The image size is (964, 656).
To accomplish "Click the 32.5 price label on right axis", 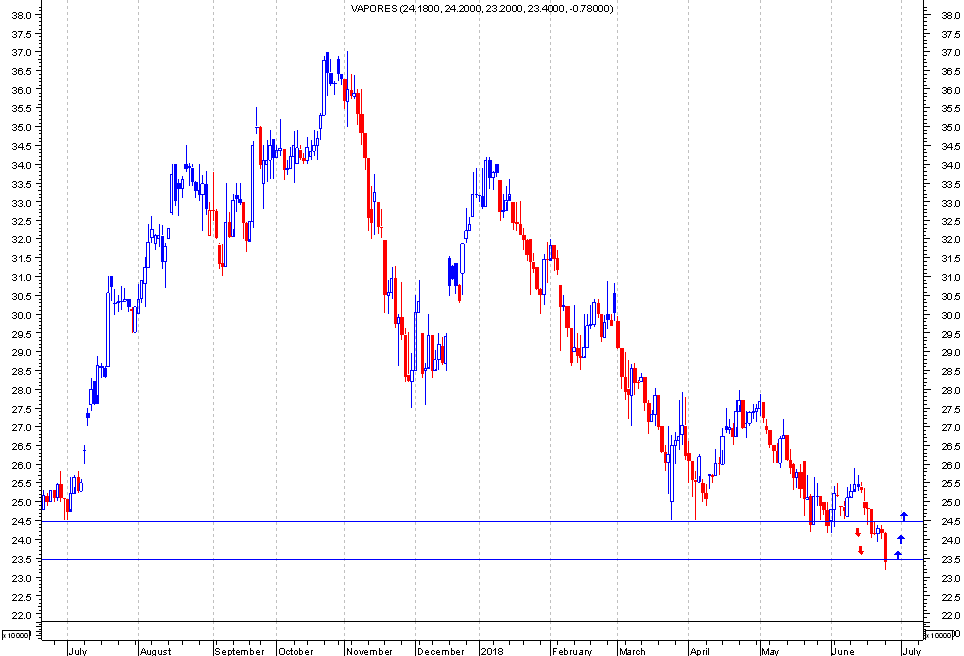I will pos(950,222).
